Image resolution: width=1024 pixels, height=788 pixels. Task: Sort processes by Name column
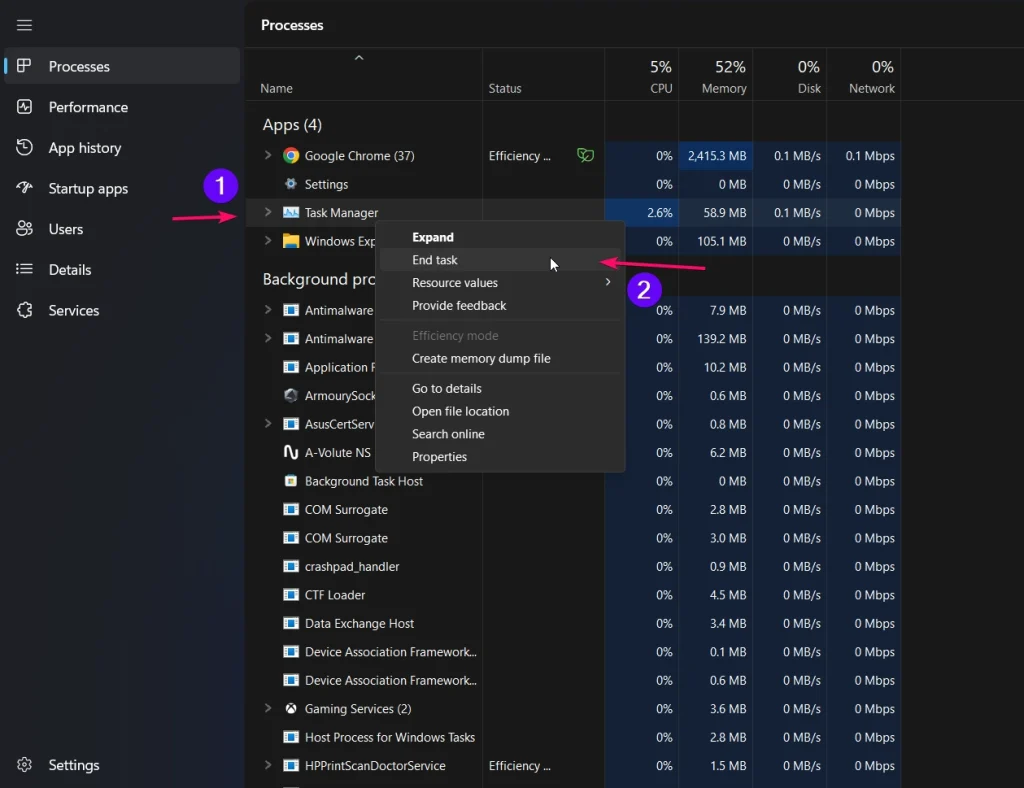point(364,74)
